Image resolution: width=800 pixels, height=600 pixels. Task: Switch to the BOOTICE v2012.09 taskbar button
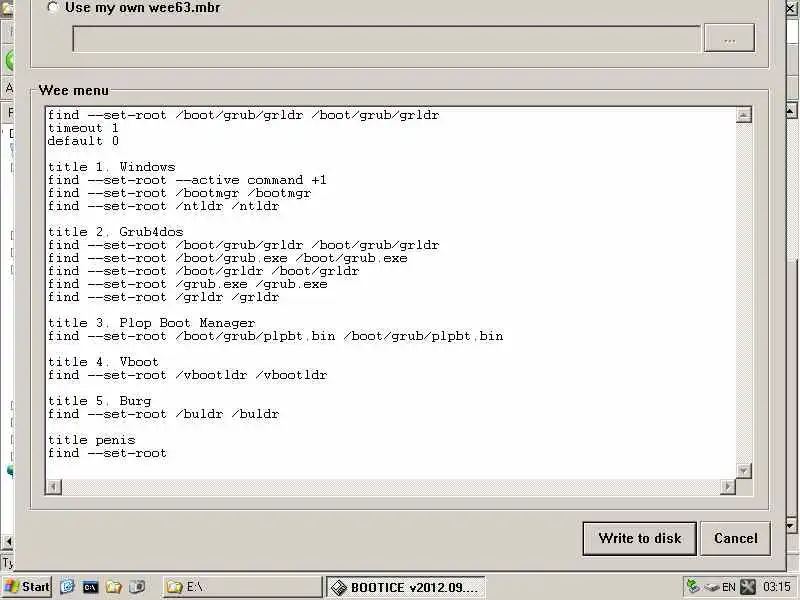[x=405, y=587]
